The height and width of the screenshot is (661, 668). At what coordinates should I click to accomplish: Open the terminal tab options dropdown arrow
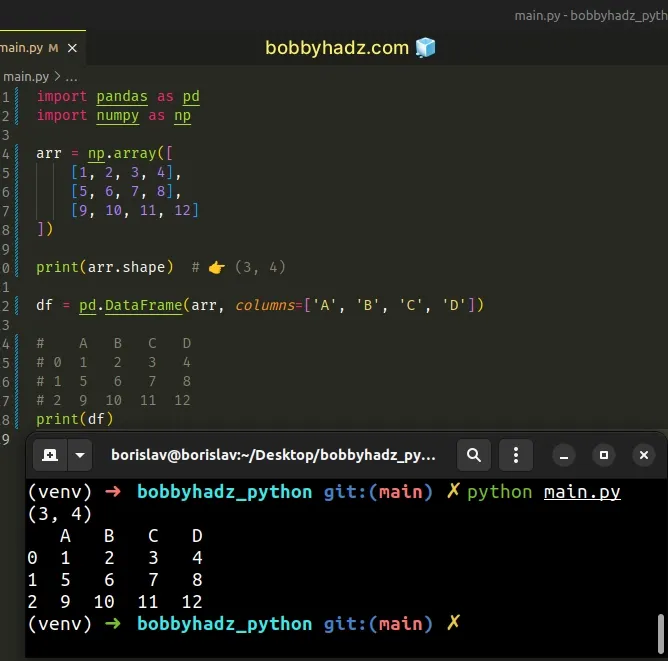point(79,455)
